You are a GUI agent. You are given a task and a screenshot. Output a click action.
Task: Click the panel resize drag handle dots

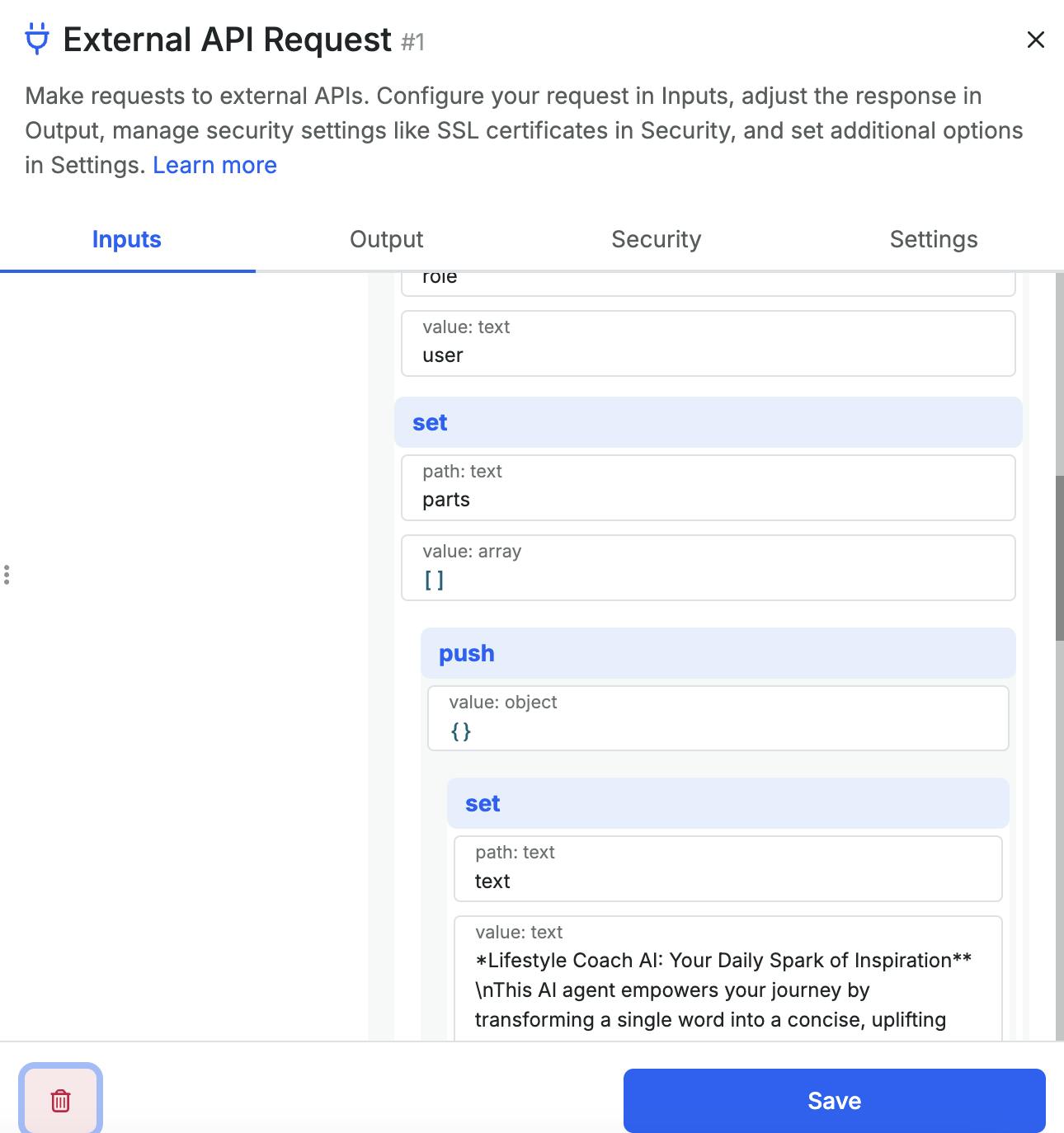click(x=7, y=575)
